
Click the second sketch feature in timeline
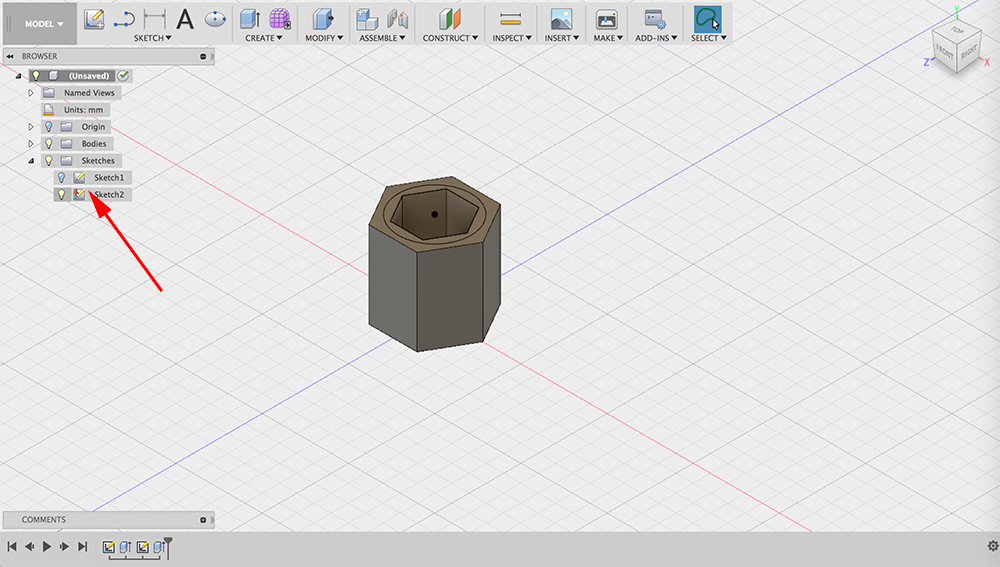143,547
